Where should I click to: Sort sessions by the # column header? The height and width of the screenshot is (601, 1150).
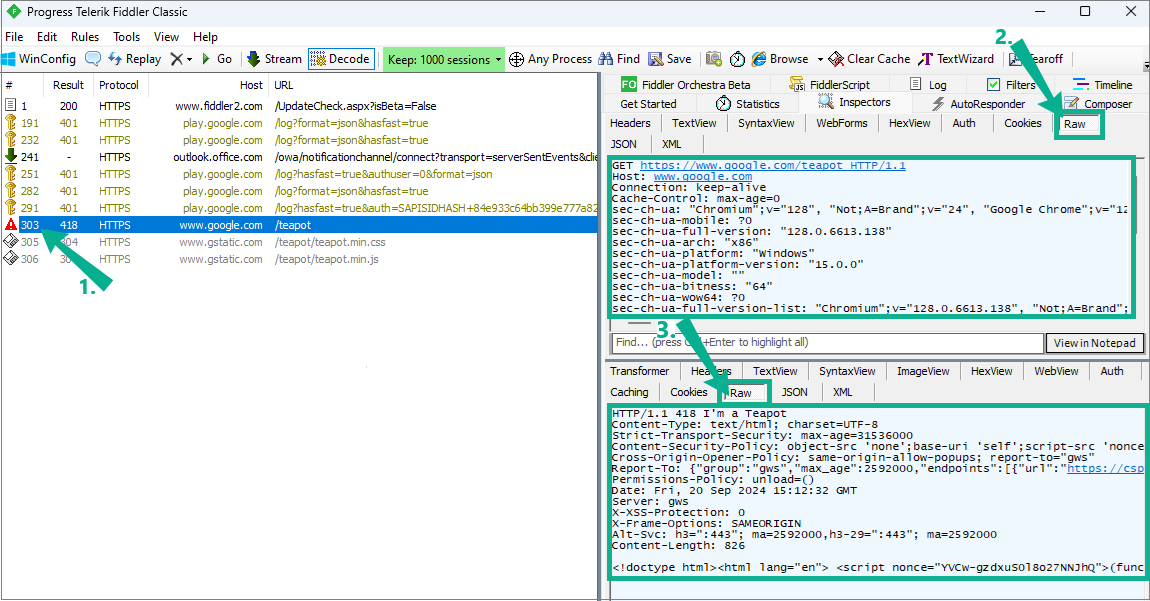[x=22, y=85]
